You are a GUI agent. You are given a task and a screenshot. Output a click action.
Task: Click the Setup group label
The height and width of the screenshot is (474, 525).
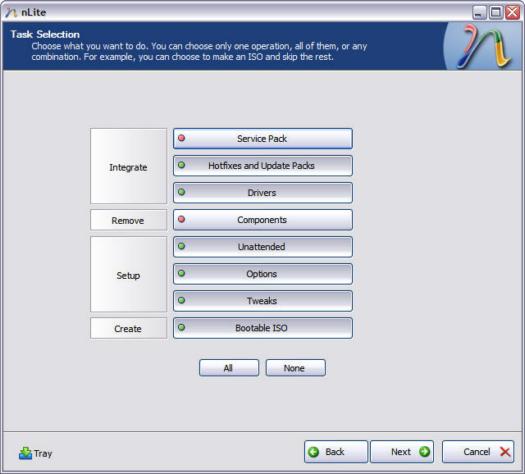(128, 275)
